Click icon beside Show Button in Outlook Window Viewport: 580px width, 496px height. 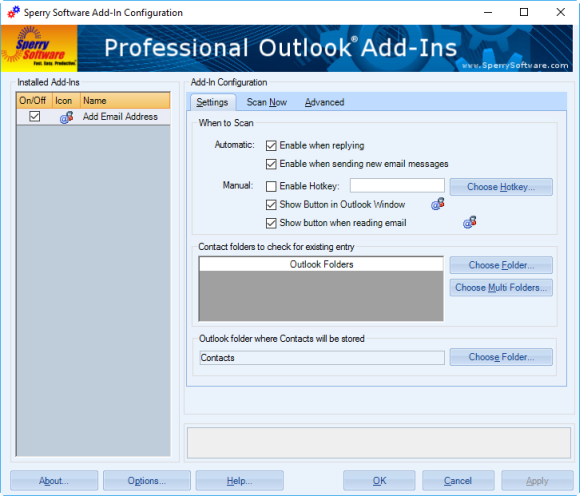[x=438, y=204]
